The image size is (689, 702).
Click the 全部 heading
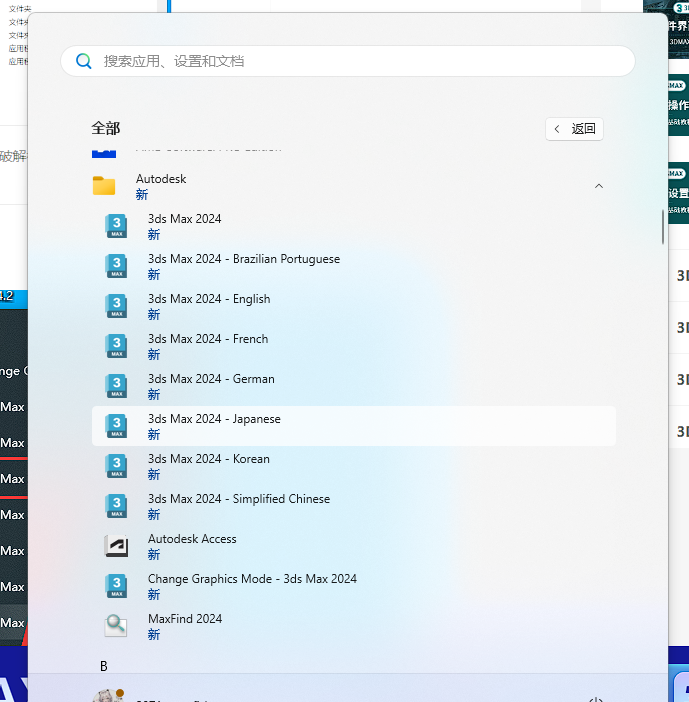[x=106, y=128]
